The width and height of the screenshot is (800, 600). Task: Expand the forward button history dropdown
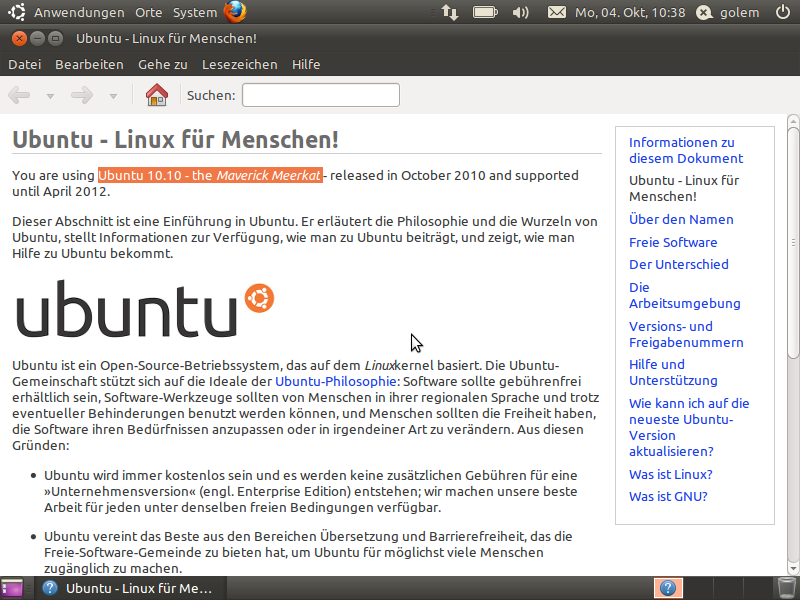(113, 95)
